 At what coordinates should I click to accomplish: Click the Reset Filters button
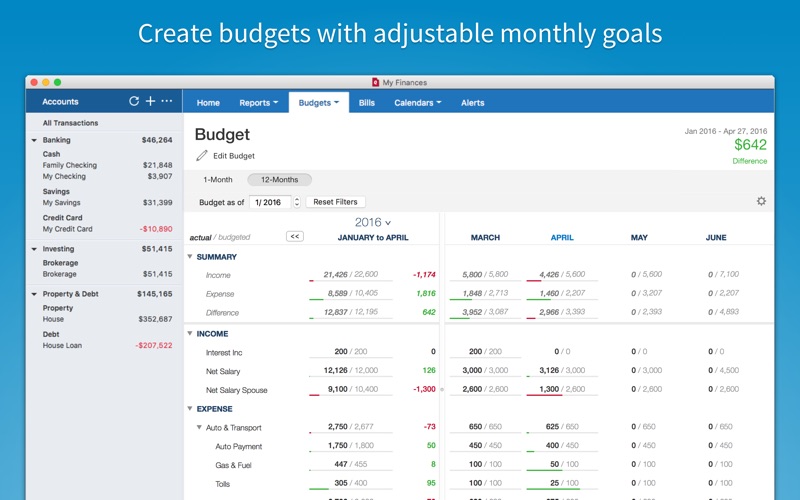pyautogui.click(x=335, y=202)
